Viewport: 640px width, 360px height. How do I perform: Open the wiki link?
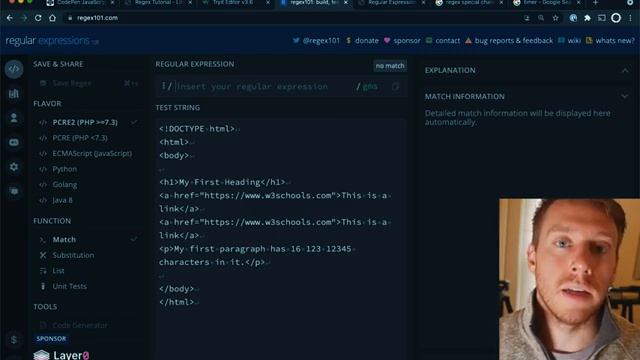tap(569, 40)
